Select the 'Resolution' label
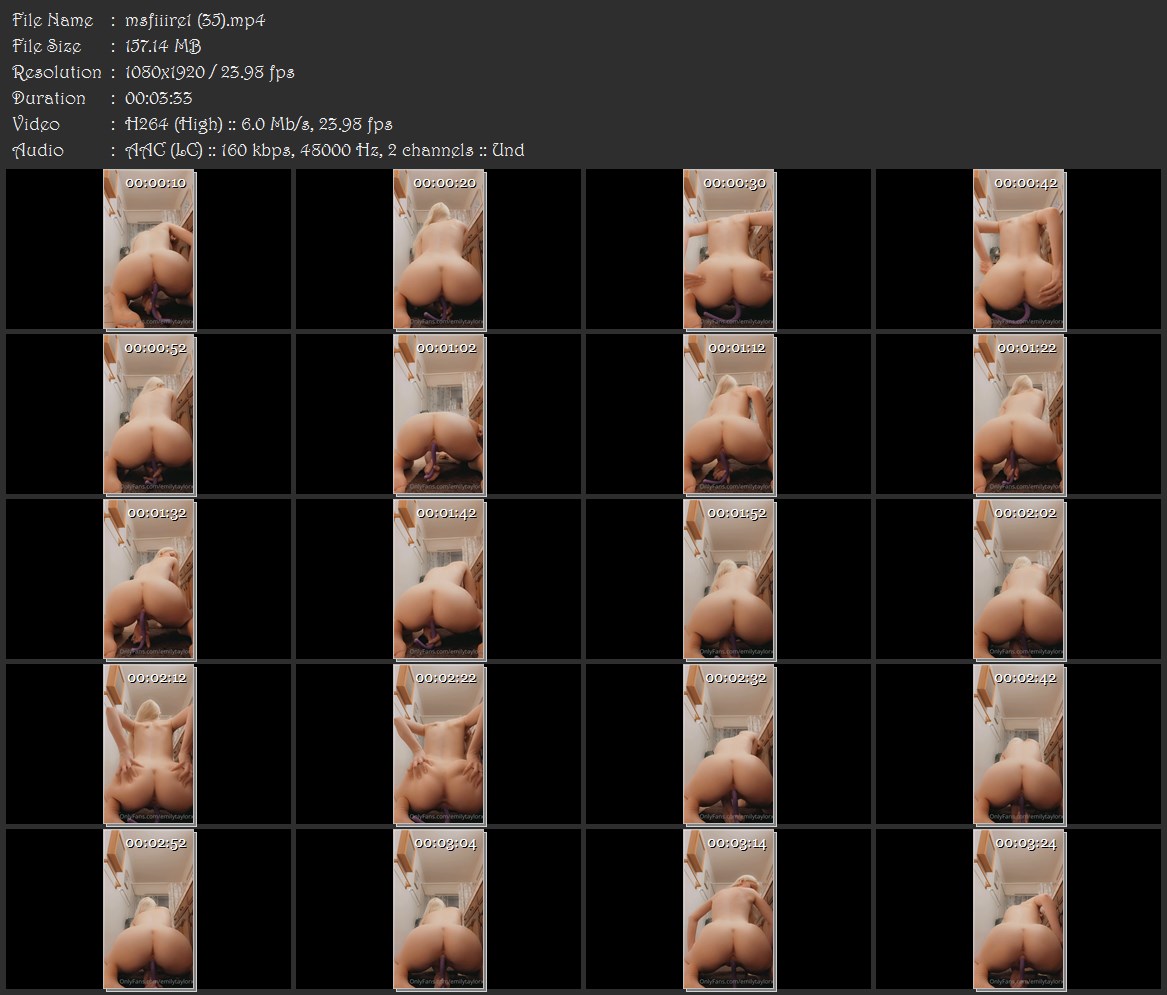This screenshot has width=1167, height=995. [57, 72]
